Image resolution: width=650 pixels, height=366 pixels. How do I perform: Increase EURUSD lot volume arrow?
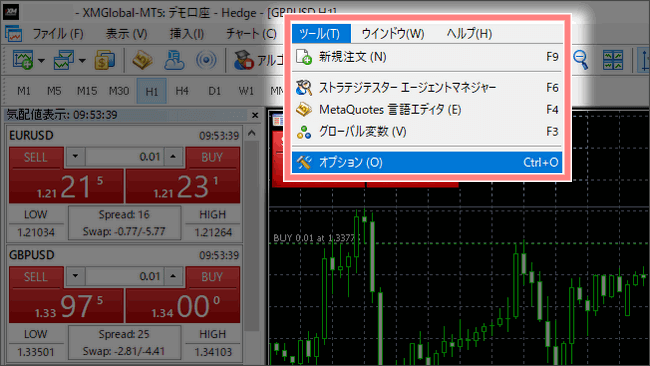click(x=173, y=157)
